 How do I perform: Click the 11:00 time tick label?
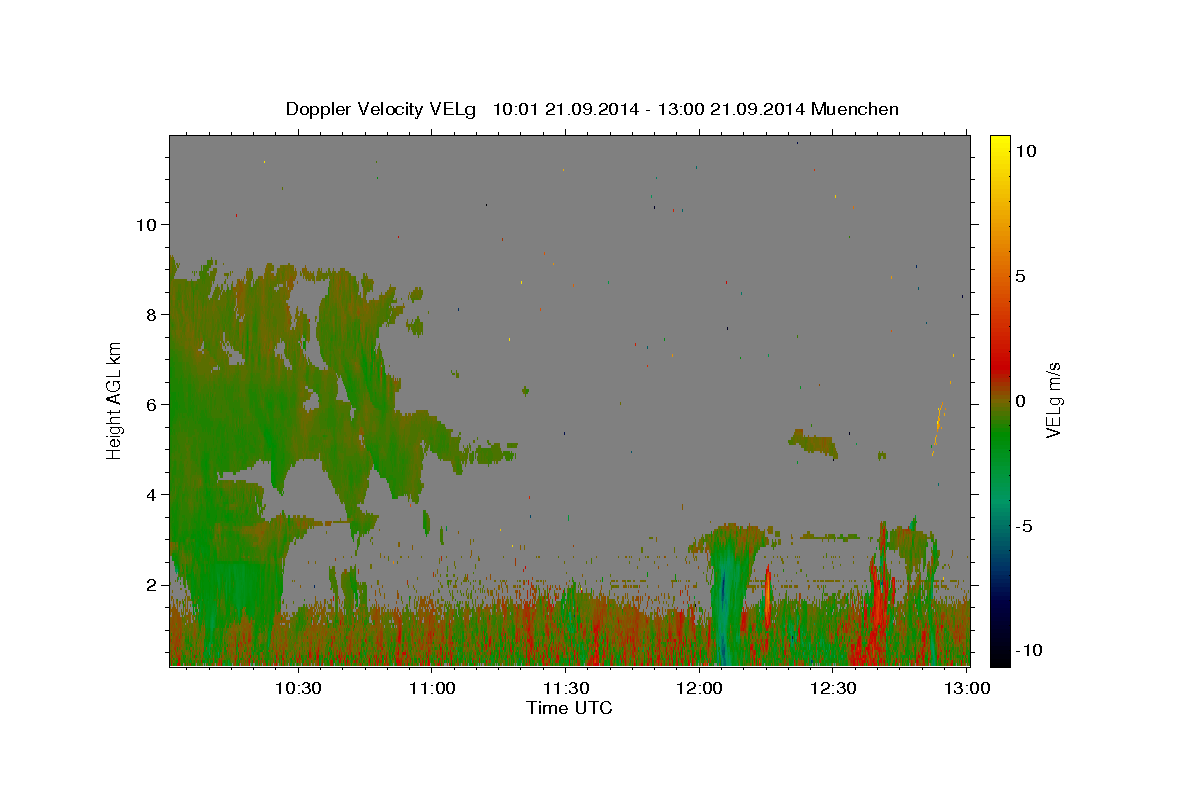click(x=432, y=688)
